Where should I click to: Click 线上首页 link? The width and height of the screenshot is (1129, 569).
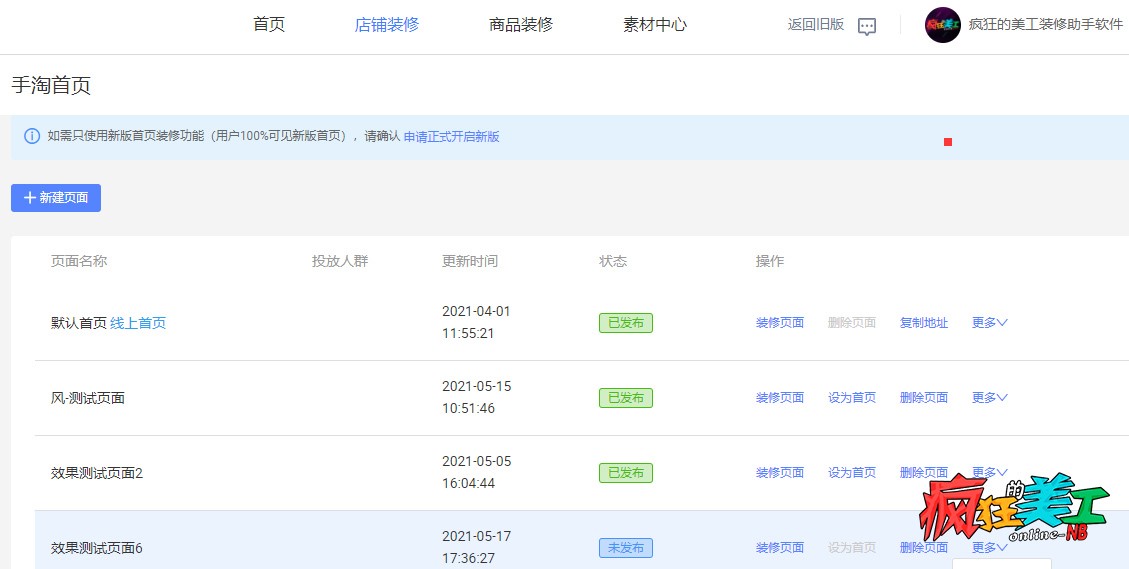pyautogui.click(x=138, y=323)
